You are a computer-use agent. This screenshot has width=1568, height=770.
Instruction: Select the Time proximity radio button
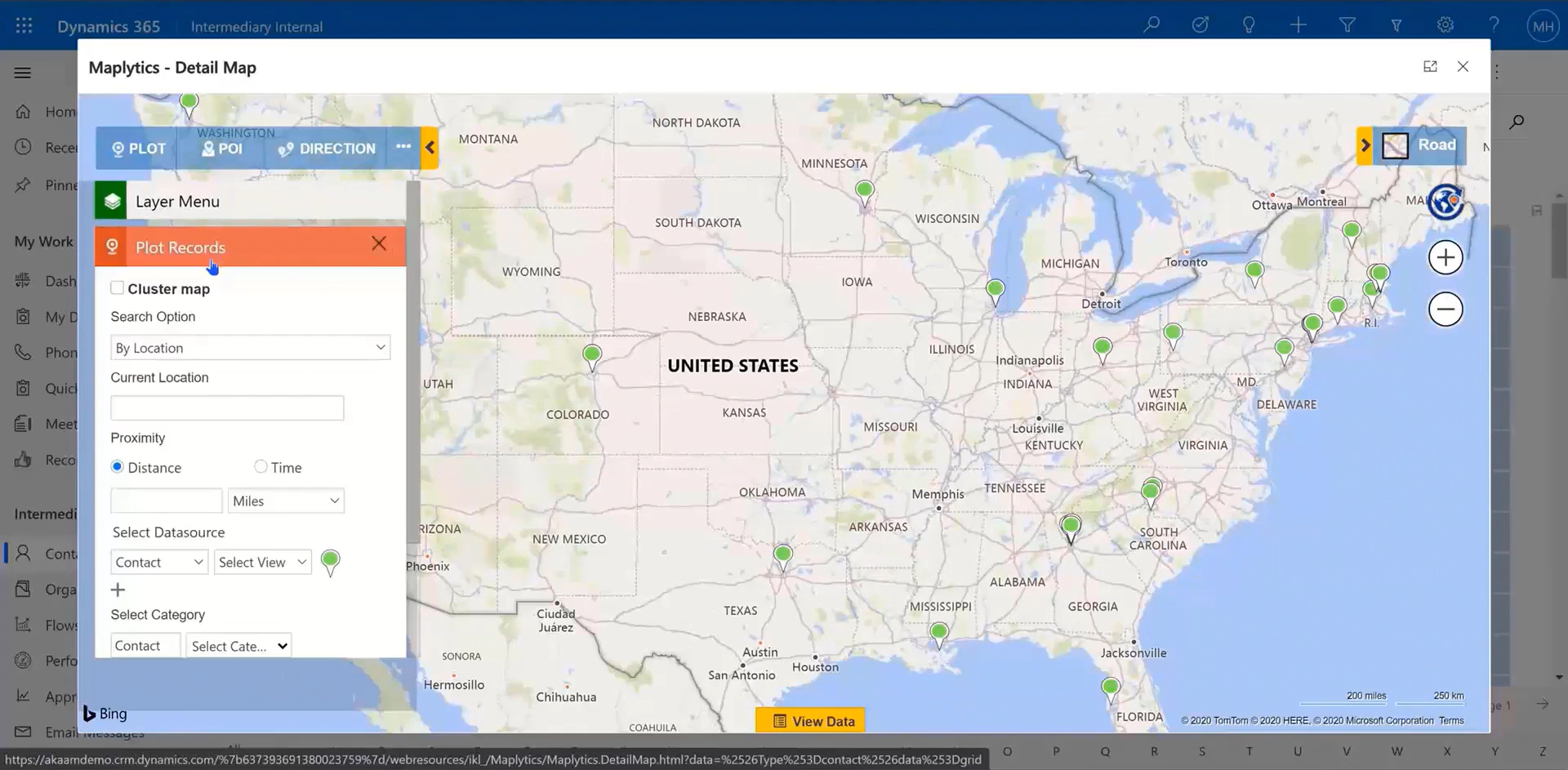261,467
